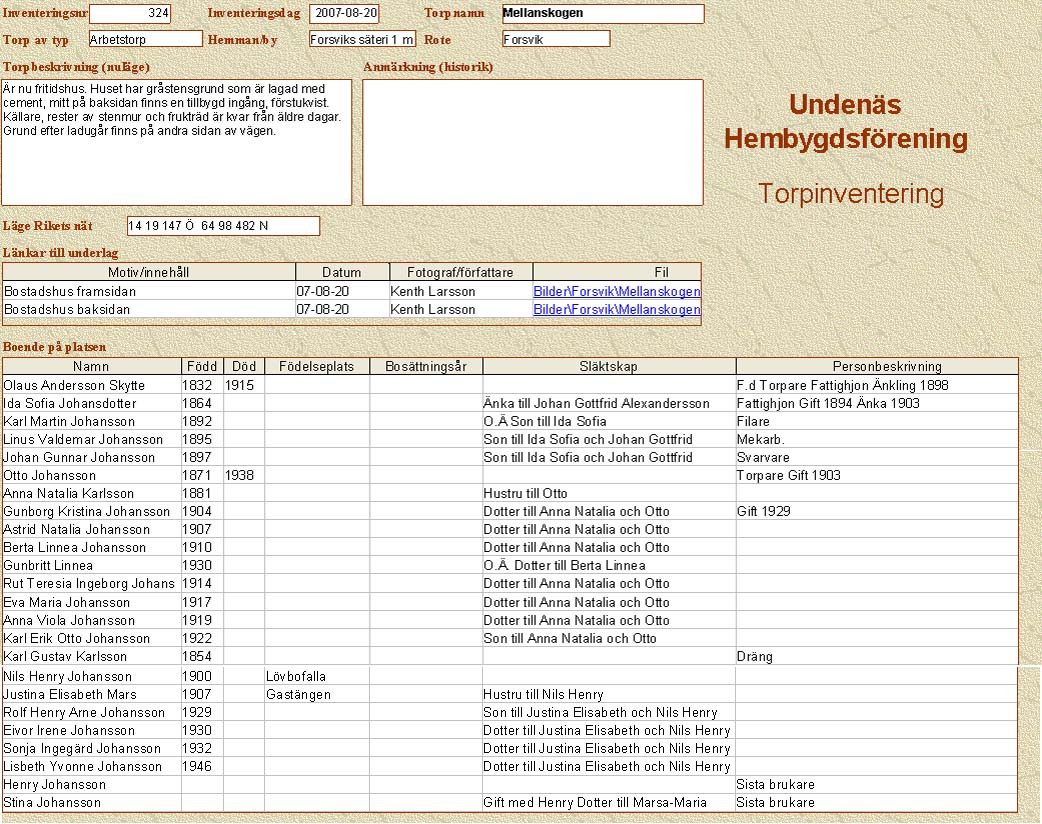Screen dimensions: 1042x824
Task: Focus the Läge Rikets nät coordinates field
Action: pos(223,226)
